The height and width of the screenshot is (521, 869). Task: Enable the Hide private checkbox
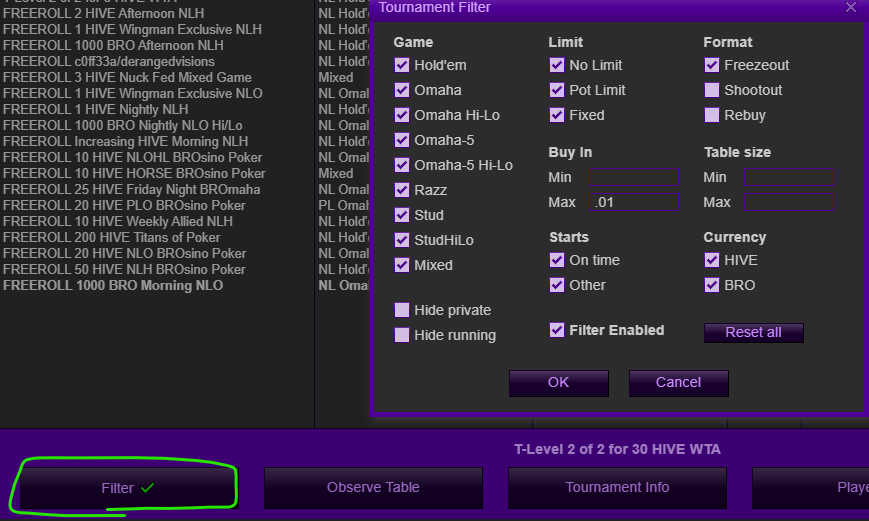click(x=402, y=310)
